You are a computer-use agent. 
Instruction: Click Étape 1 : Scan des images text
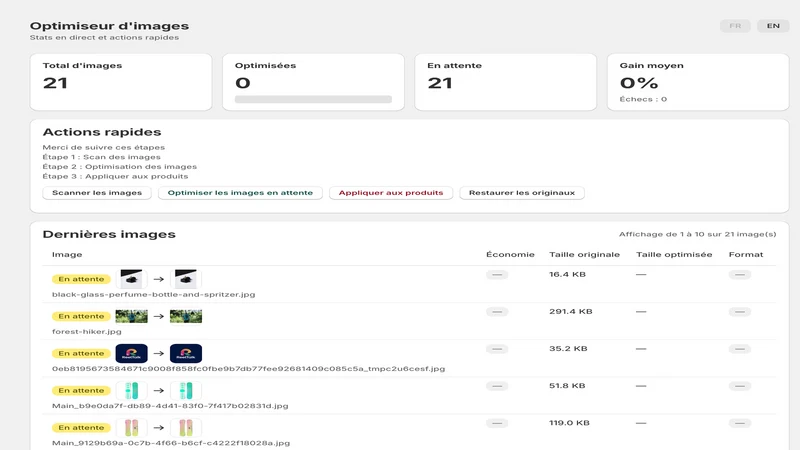pyautogui.click(x=102, y=157)
